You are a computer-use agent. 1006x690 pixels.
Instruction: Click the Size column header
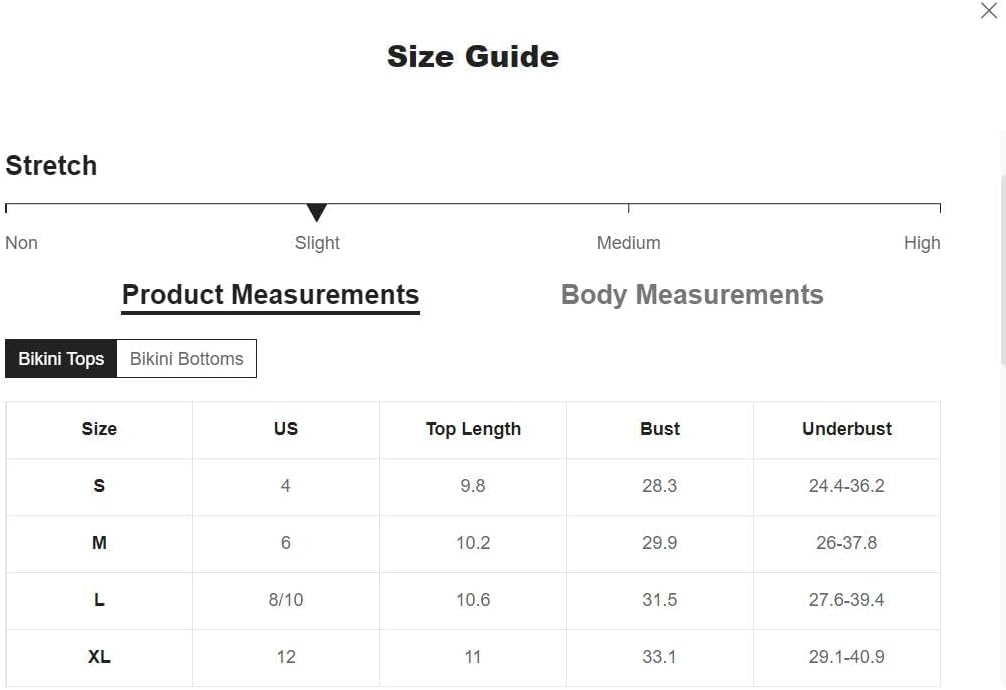99,429
